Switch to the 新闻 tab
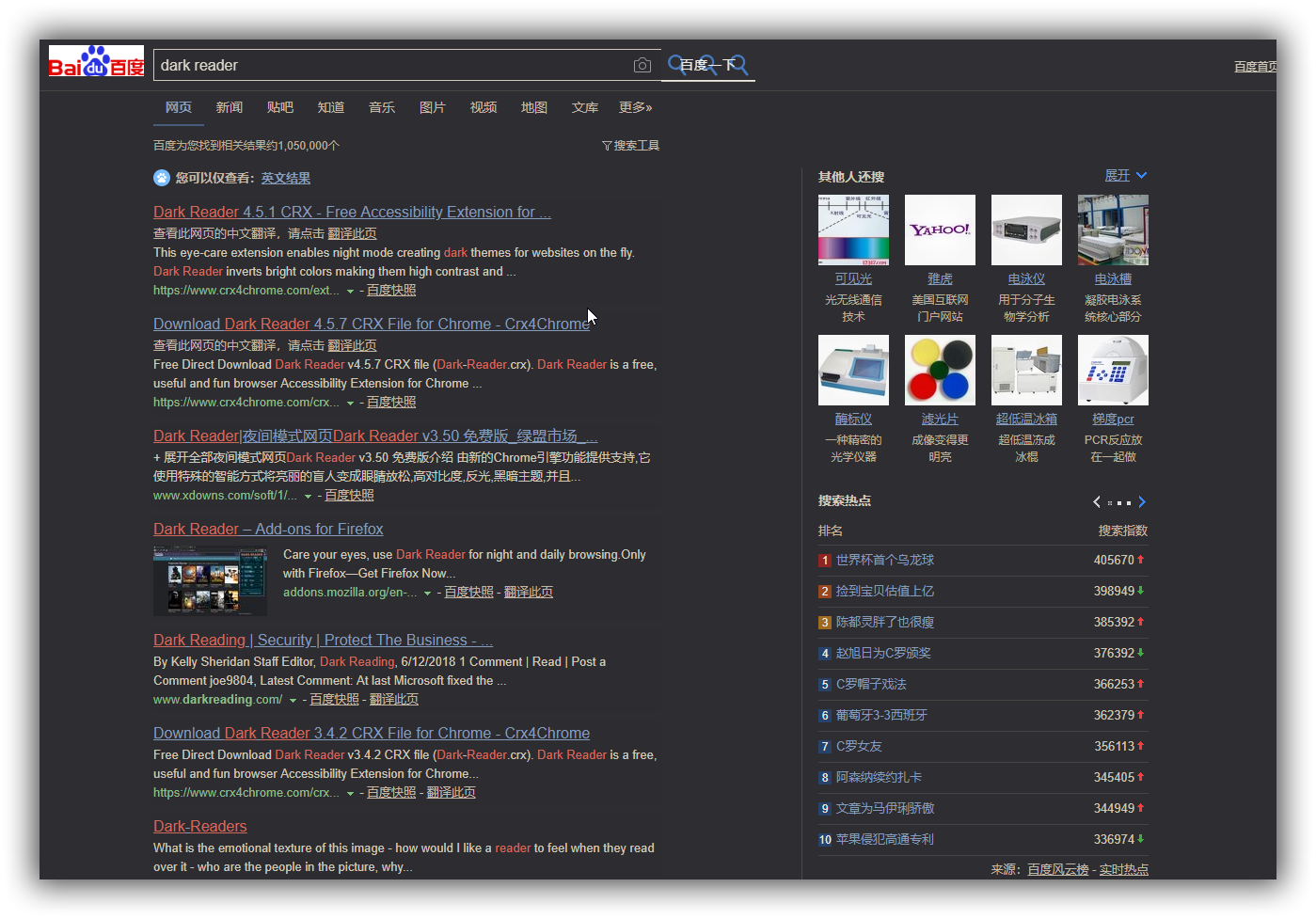 point(230,107)
